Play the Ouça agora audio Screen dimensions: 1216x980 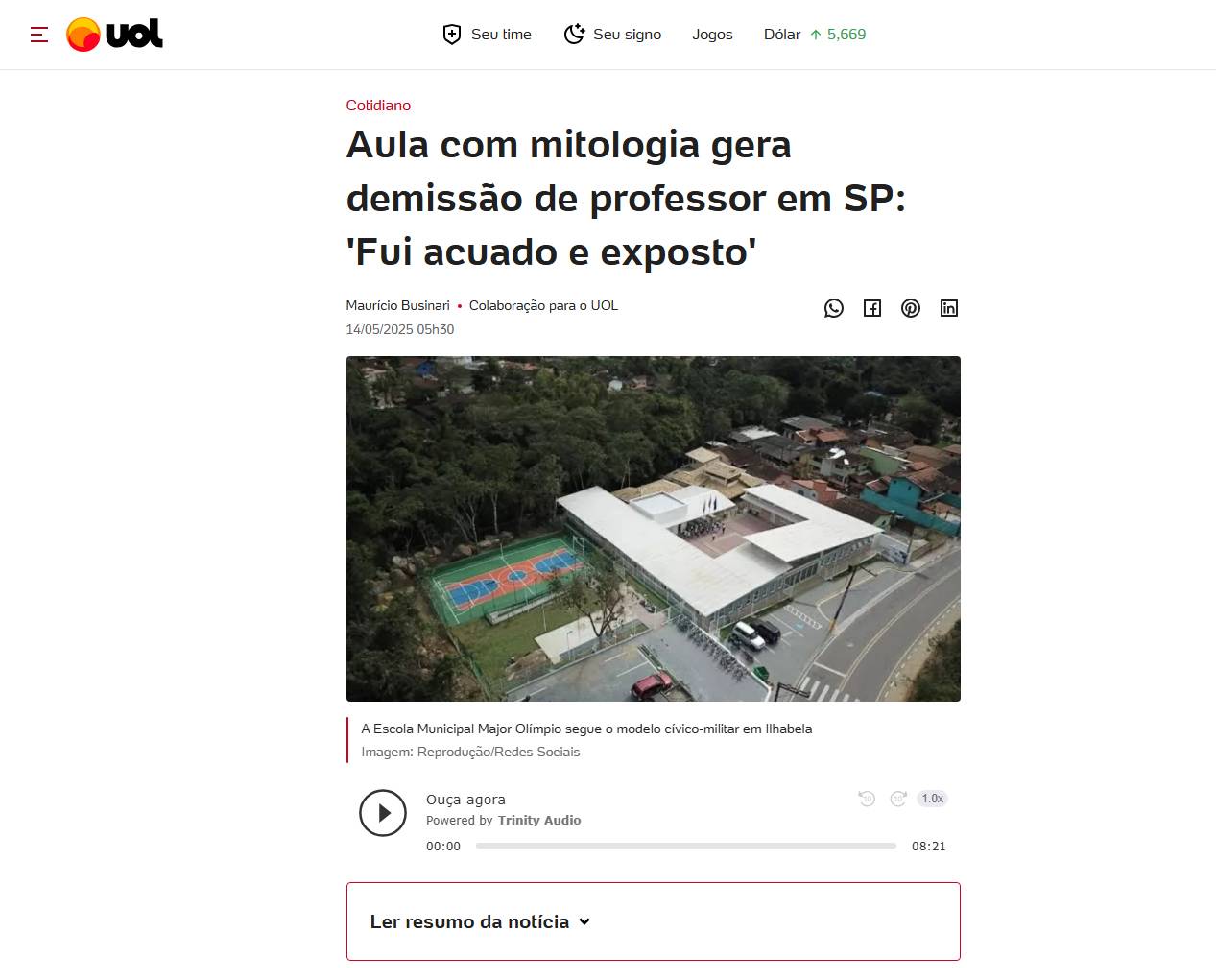tap(383, 813)
